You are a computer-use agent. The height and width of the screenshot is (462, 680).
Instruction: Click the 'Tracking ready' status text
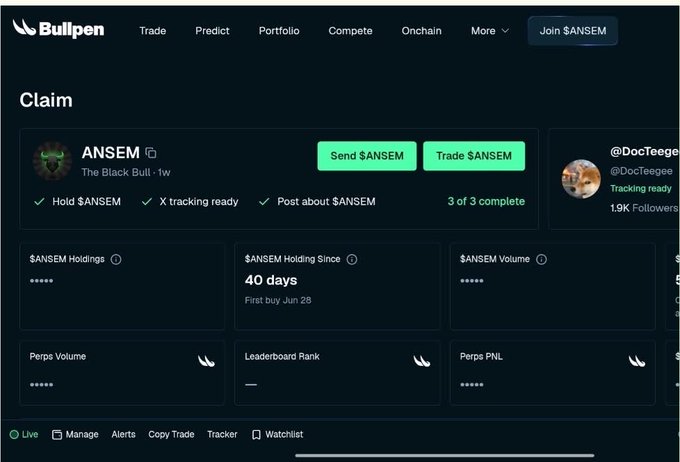[641, 189]
